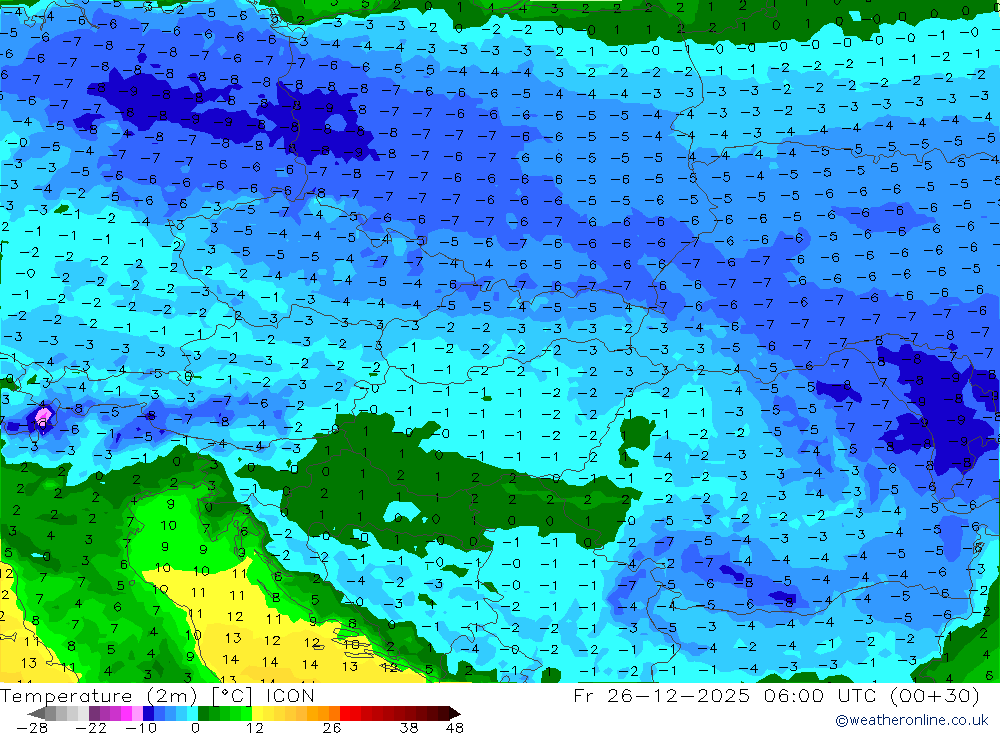1000x733 pixels.
Task: Click the 38 label under the color scale
Action: (x=409, y=728)
